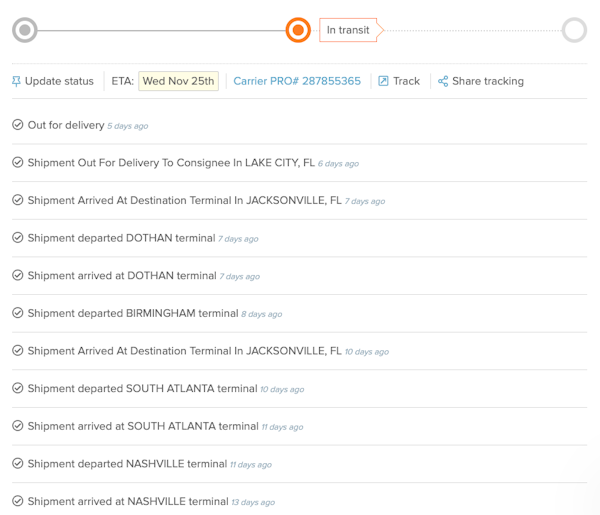Click the '8 days ago' timestamp
600x515 pixels.
(262, 314)
